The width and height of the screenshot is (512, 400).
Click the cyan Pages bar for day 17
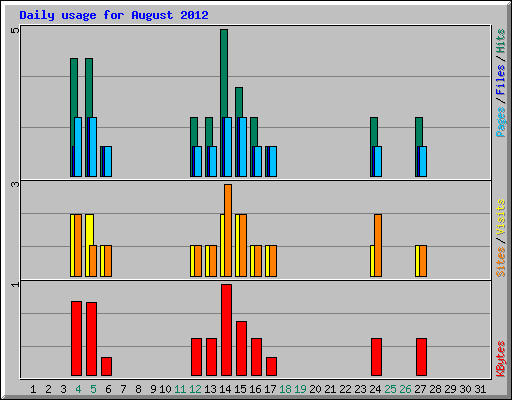[273, 161]
